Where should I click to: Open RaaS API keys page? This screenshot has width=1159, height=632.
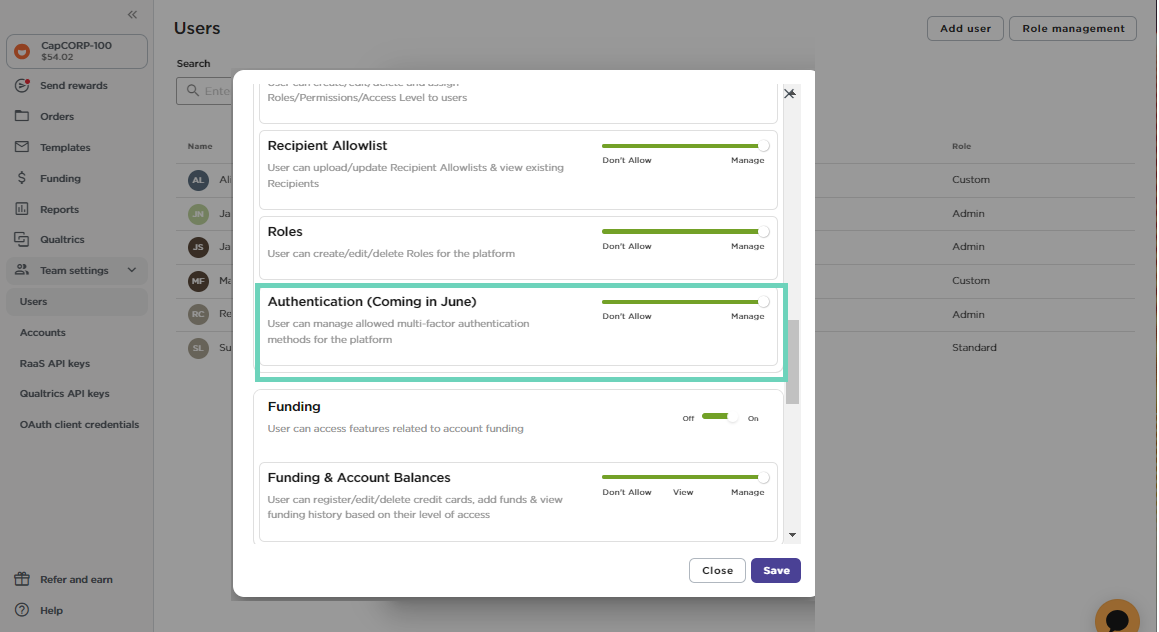click(x=55, y=363)
